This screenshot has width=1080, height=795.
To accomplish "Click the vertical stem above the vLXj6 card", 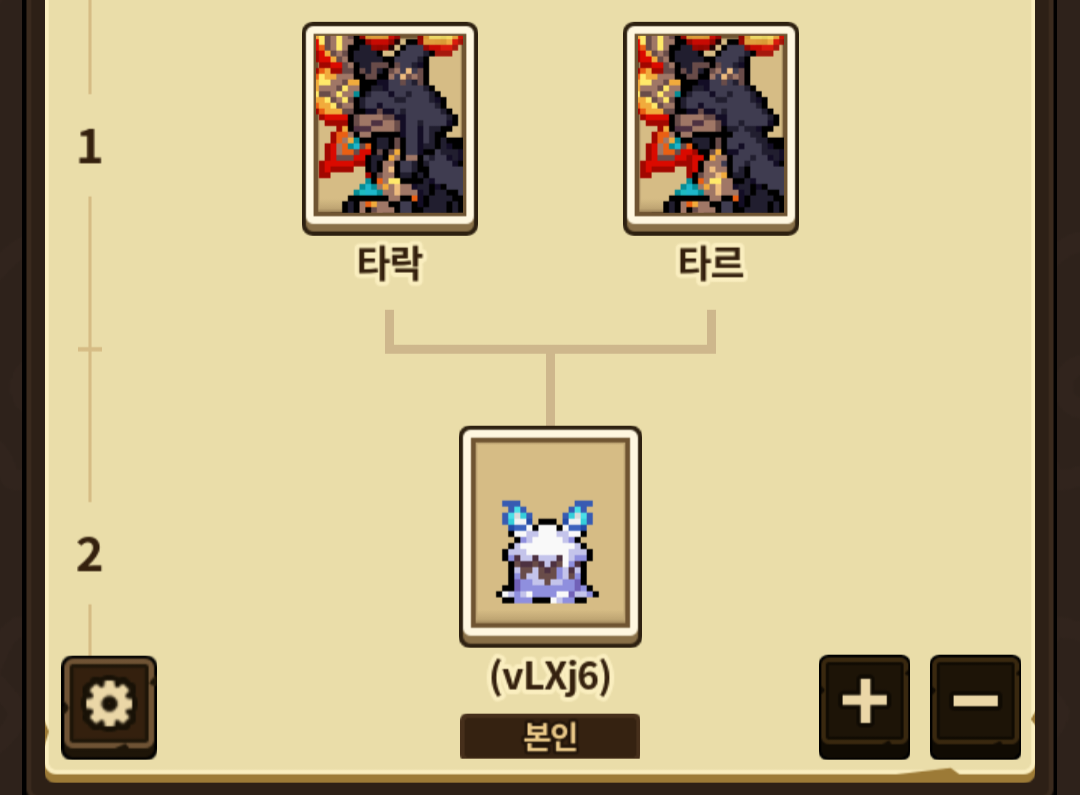I will pos(550,390).
